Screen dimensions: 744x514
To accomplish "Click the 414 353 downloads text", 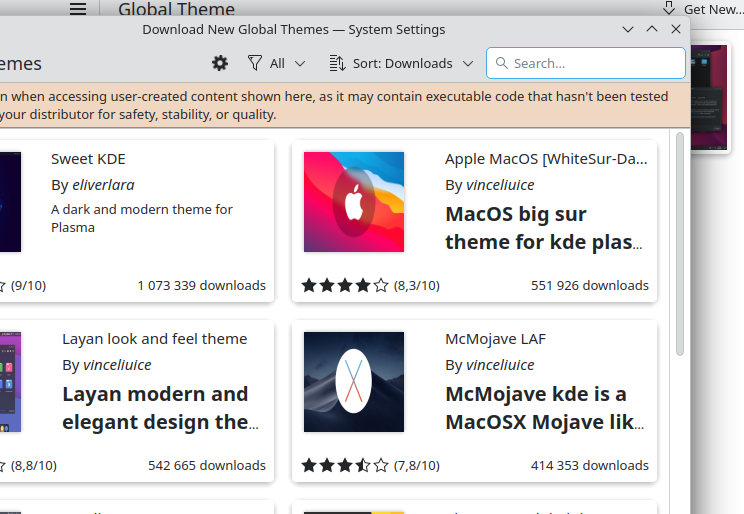I will tap(590, 465).
